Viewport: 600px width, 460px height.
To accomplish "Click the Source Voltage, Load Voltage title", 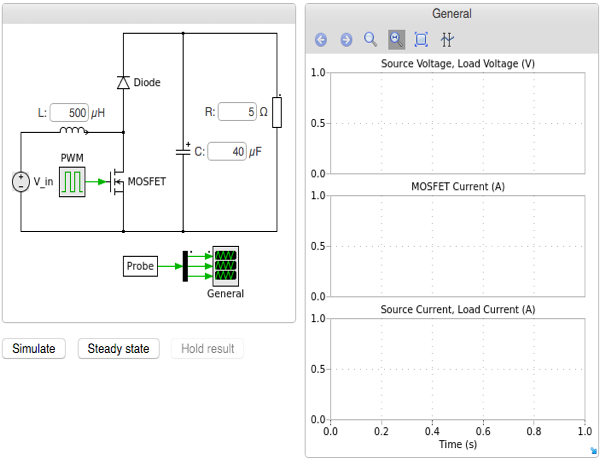I will click(x=458, y=64).
